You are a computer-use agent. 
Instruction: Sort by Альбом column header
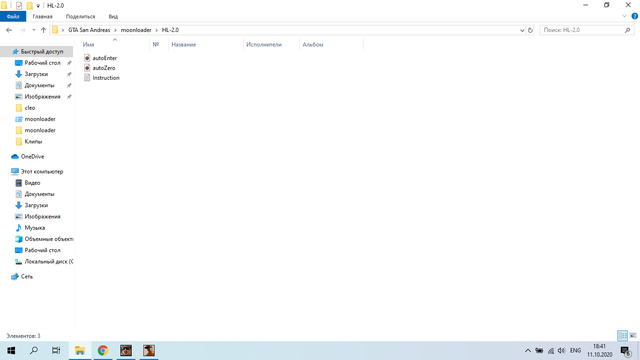click(313, 44)
